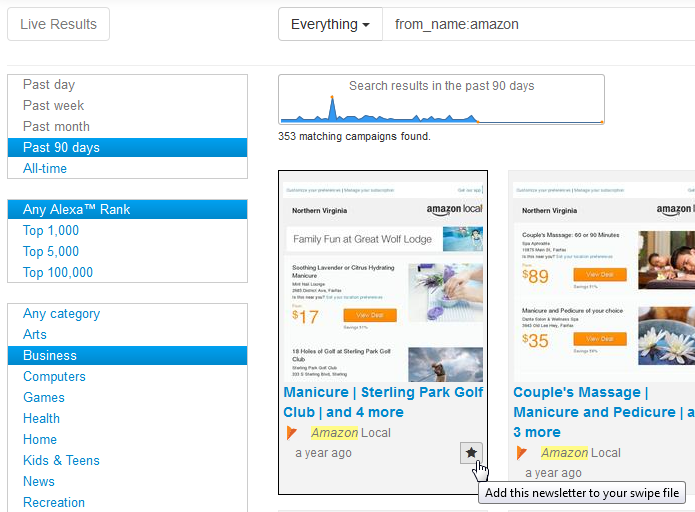Open the Manicure | Sterling Park Golf campaign link
The image size is (695, 512).
click(383, 402)
